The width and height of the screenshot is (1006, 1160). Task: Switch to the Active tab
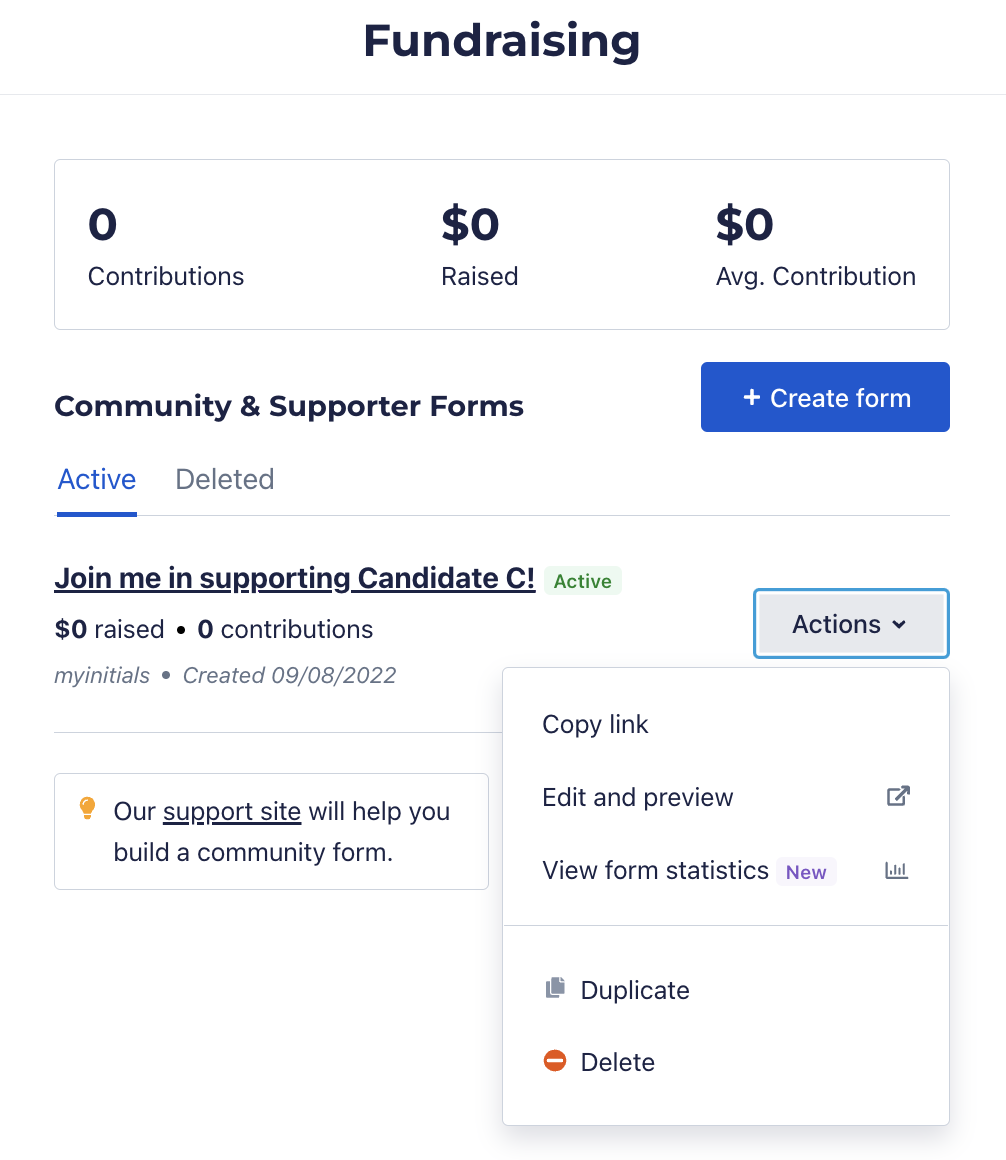97,479
